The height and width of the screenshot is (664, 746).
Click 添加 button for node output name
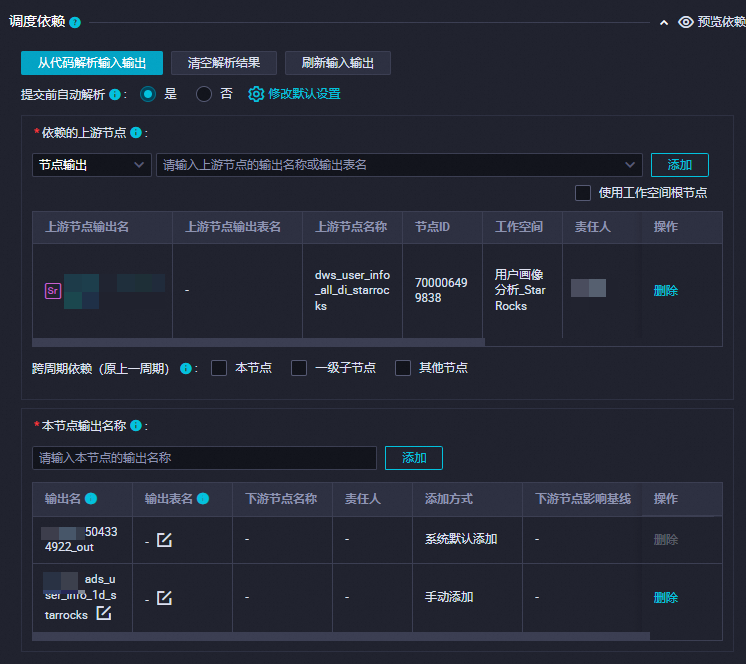click(413, 458)
